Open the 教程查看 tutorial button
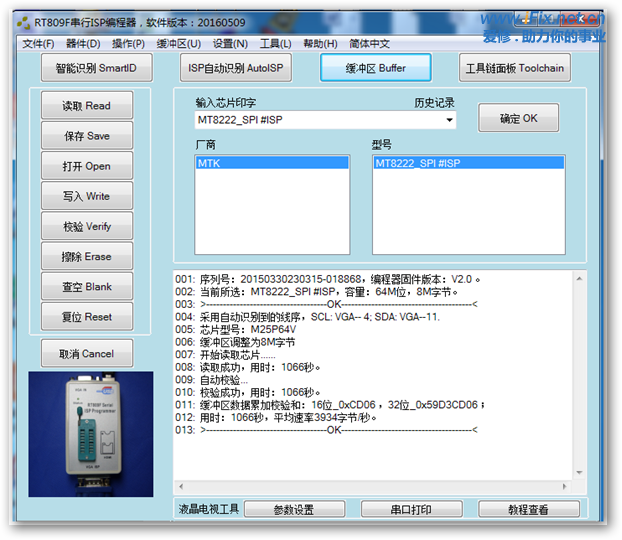Viewport: 622px width, 540px height. 528,509
